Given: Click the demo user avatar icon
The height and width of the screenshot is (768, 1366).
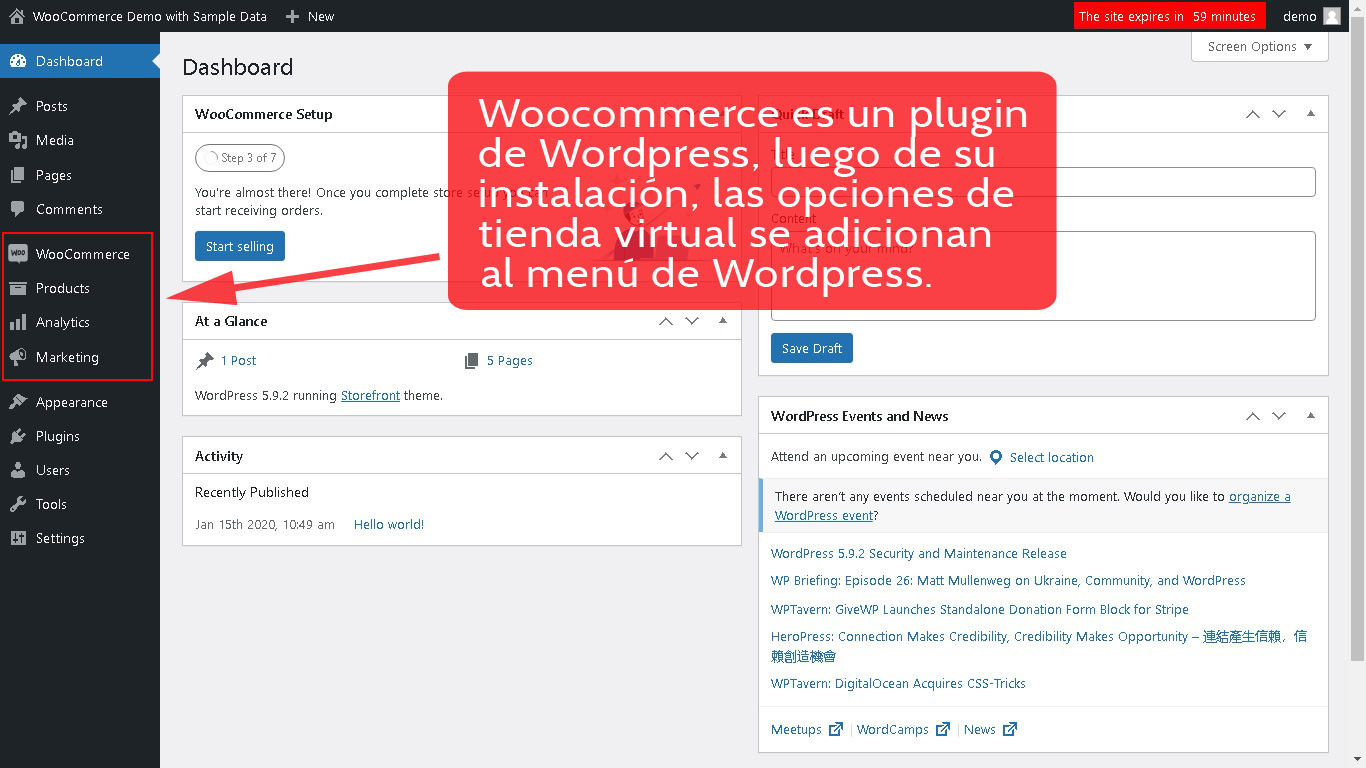Looking at the screenshot, I should [1331, 16].
